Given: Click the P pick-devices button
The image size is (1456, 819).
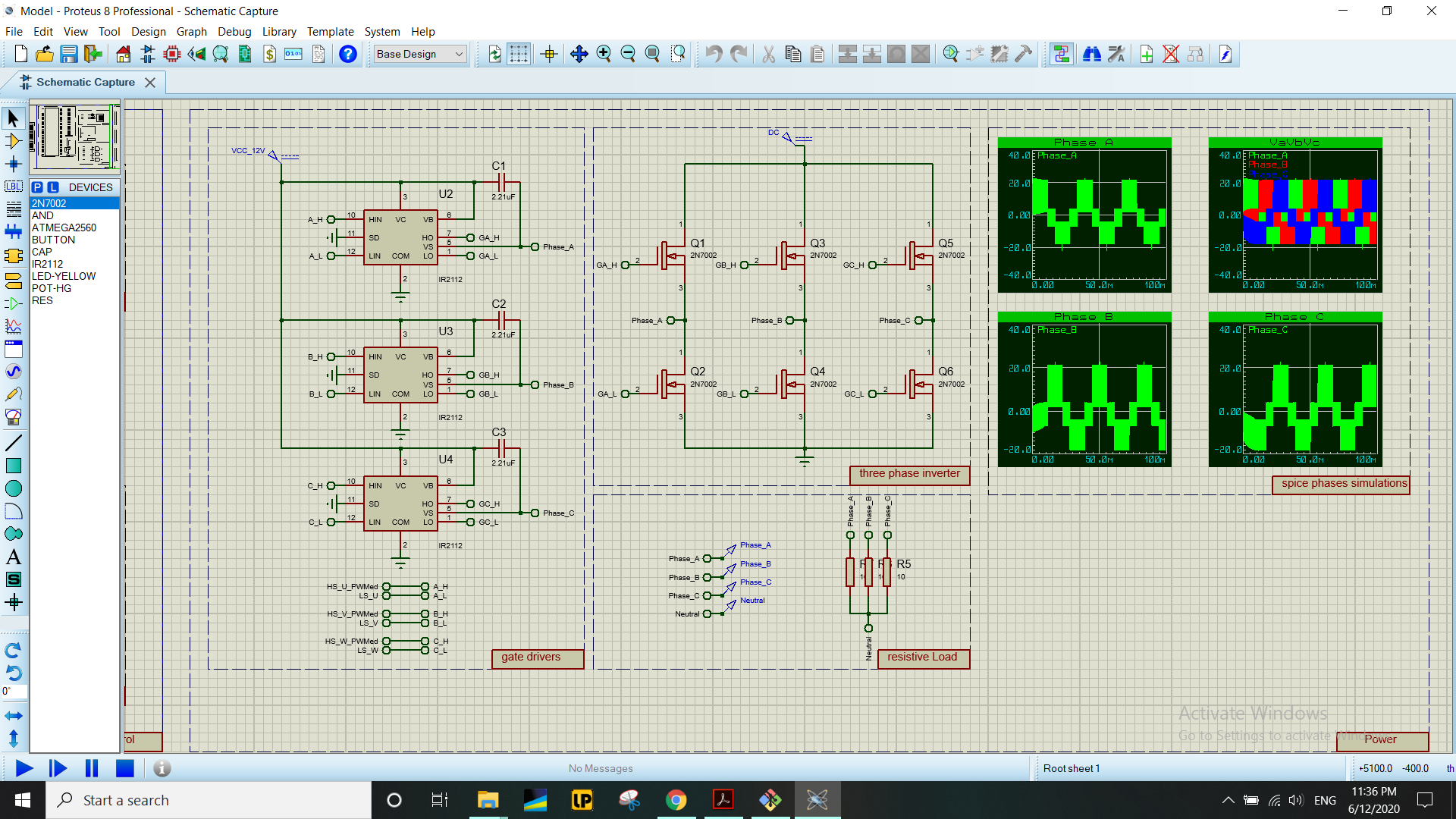Looking at the screenshot, I should (37, 187).
